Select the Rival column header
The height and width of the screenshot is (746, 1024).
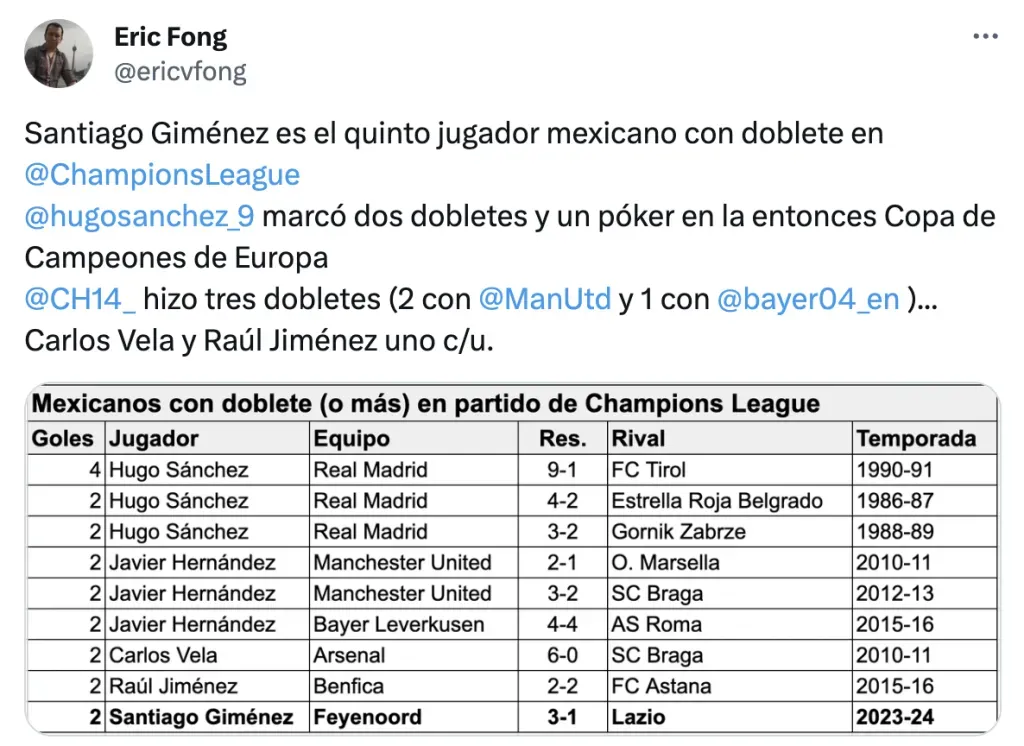(638, 438)
